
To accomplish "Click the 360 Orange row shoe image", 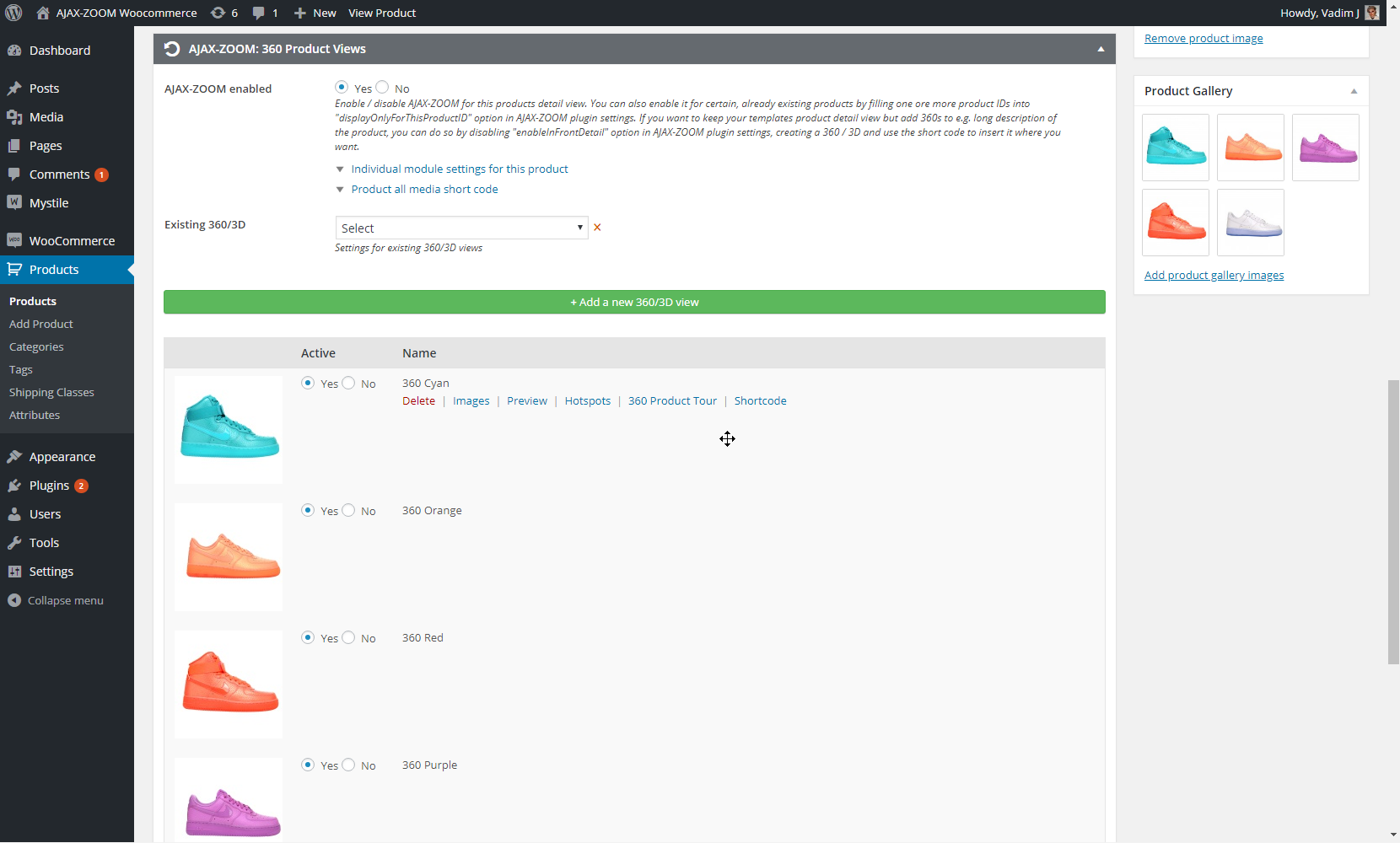I will click(x=229, y=557).
